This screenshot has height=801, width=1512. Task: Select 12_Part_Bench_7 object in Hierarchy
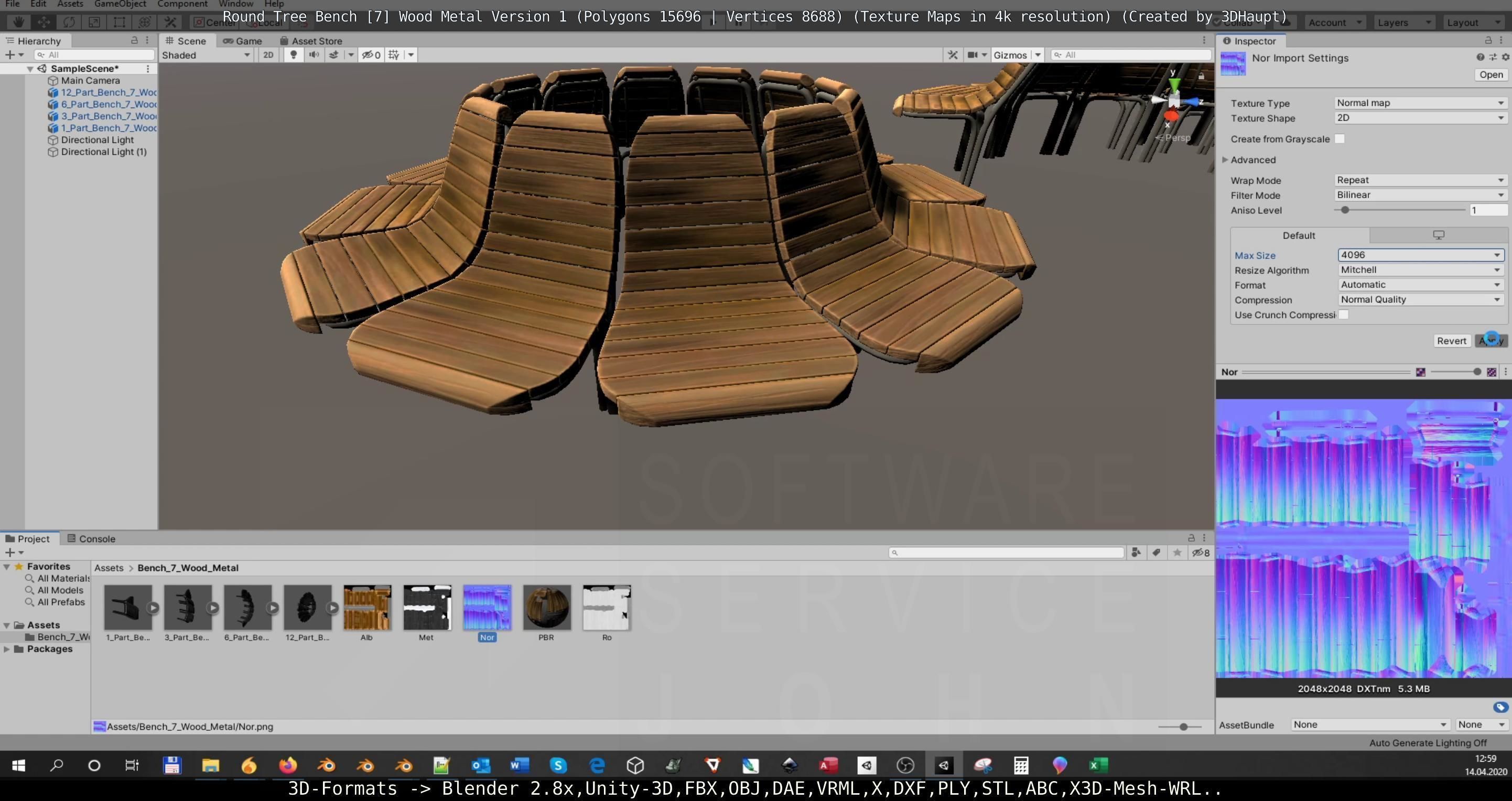pyautogui.click(x=108, y=92)
